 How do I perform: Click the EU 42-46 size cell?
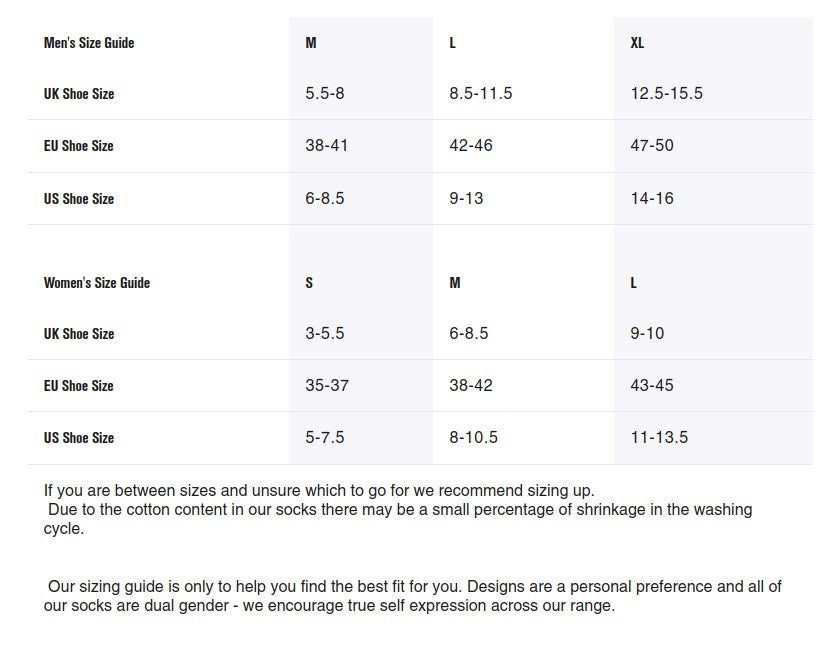[x=471, y=146]
